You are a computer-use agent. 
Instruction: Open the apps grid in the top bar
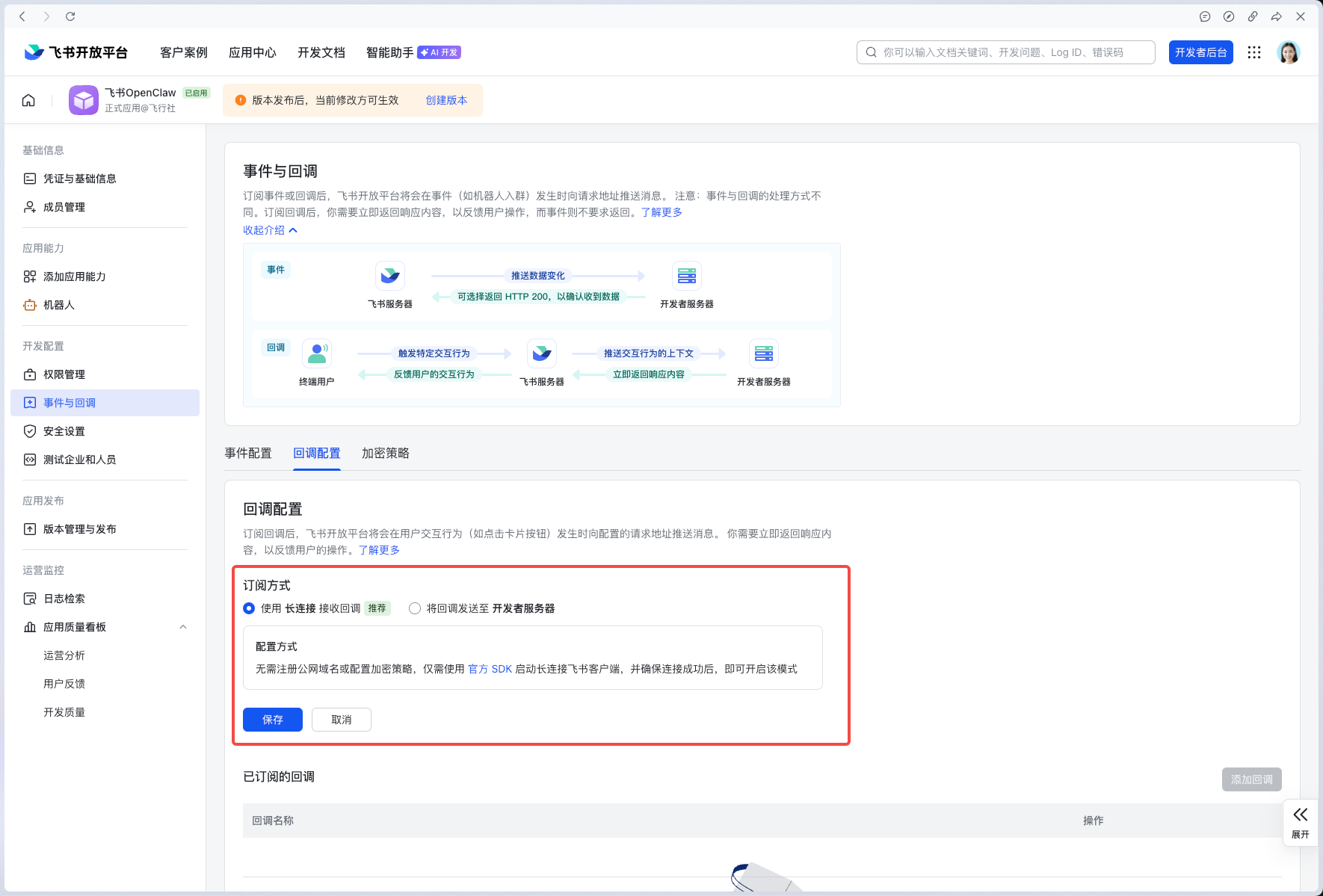tap(1254, 52)
